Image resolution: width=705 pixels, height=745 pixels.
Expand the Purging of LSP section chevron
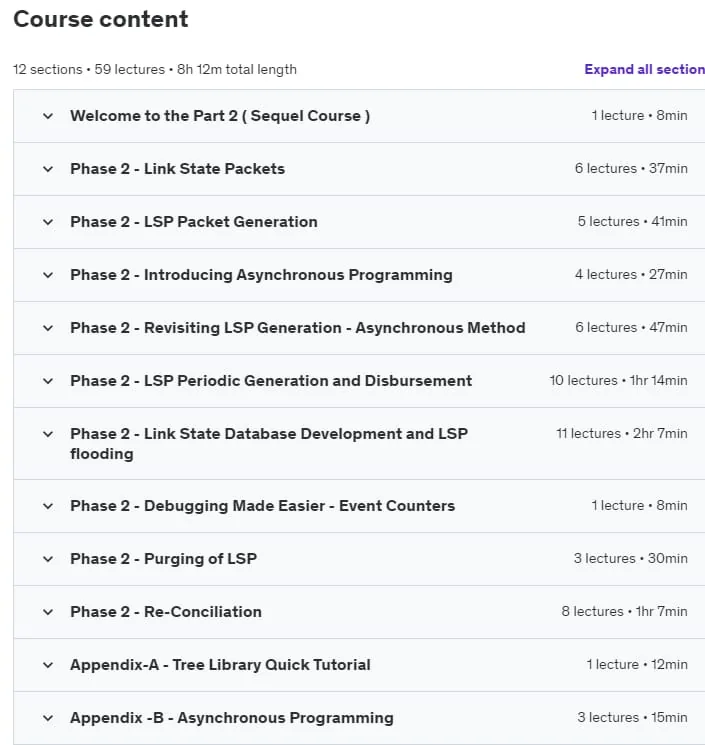coord(48,559)
